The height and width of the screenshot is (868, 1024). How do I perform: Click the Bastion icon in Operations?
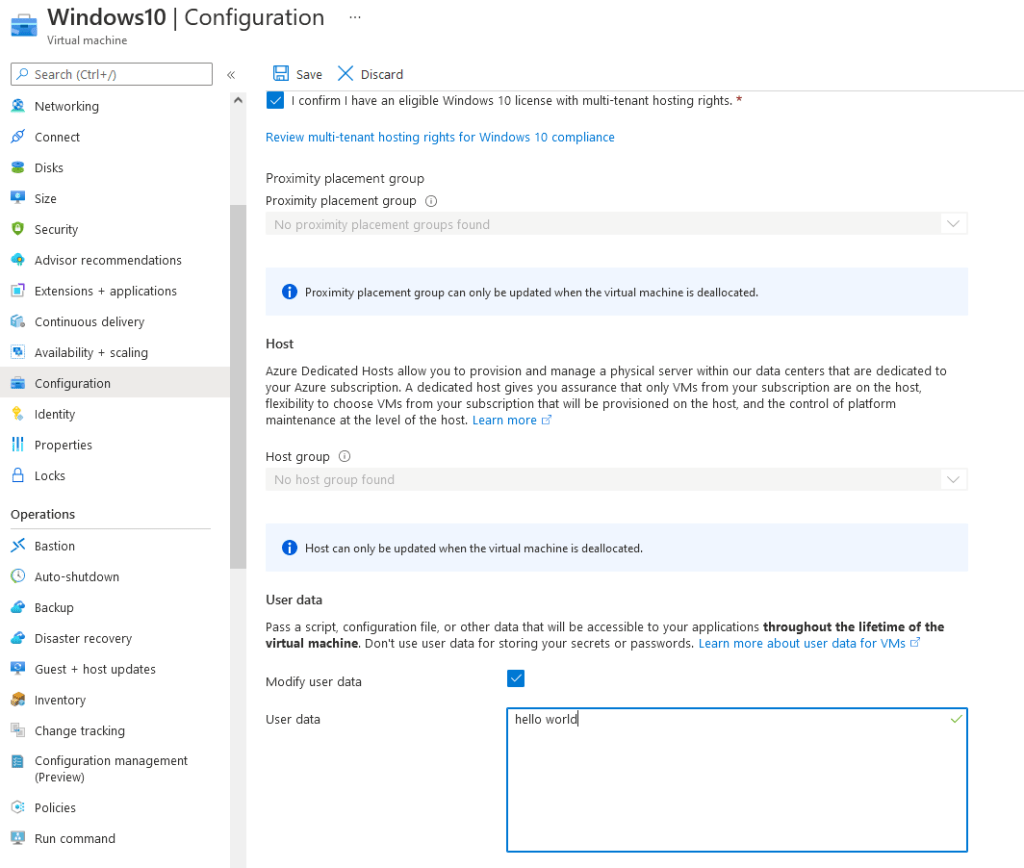pyautogui.click(x=17, y=546)
